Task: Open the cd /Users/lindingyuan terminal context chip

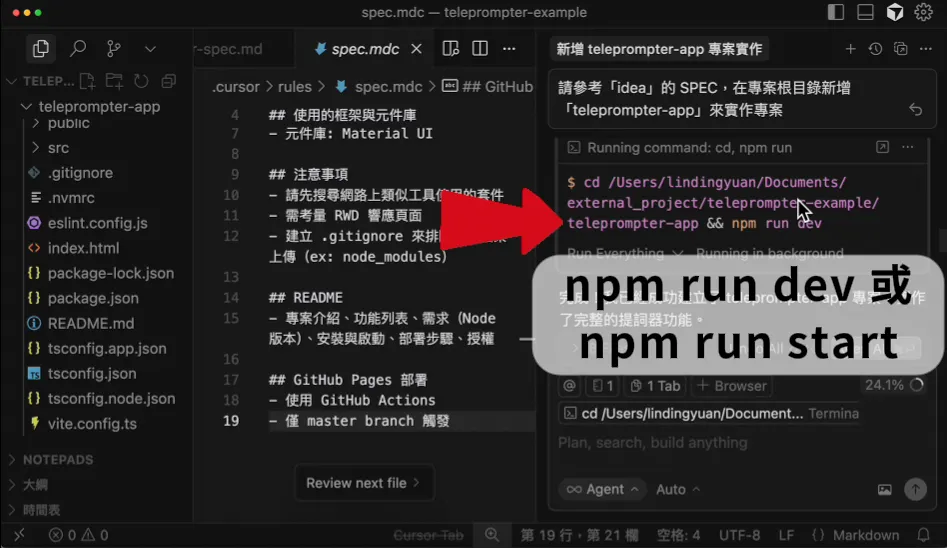Action: click(x=710, y=413)
